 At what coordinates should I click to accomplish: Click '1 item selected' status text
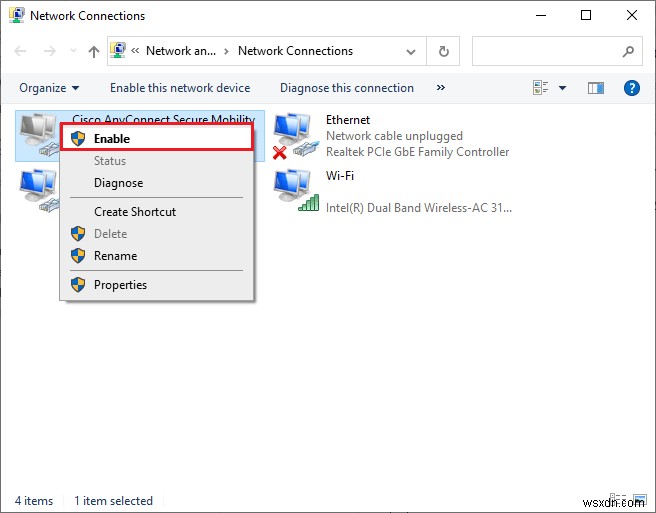point(113,500)
